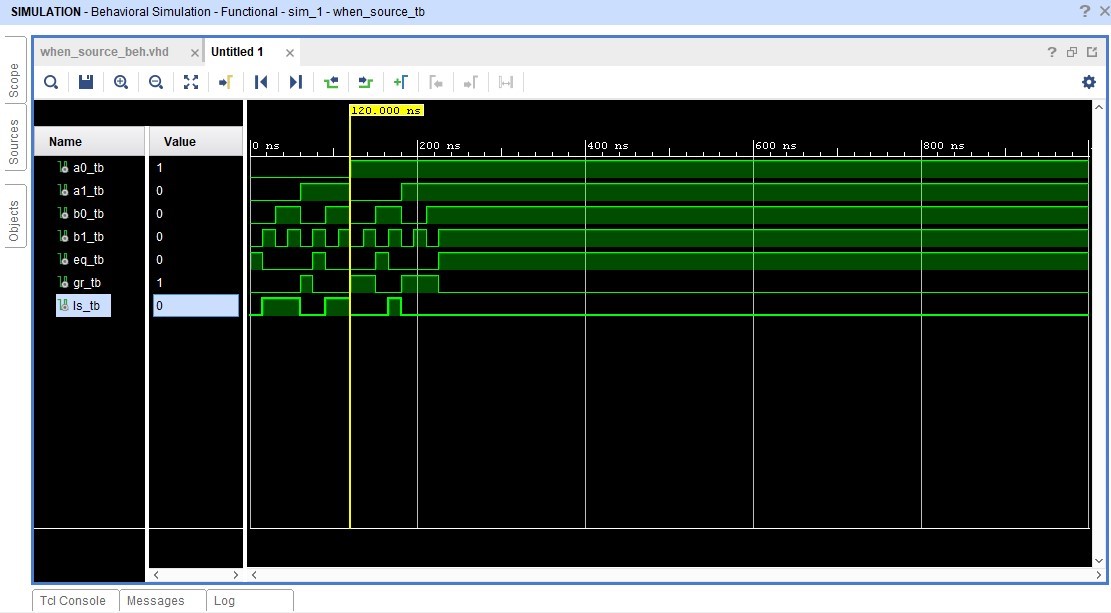The width and height of the screenshot is (1111, 613).
Task: Select the gr_tb signal row
Action: coord(88,282)
